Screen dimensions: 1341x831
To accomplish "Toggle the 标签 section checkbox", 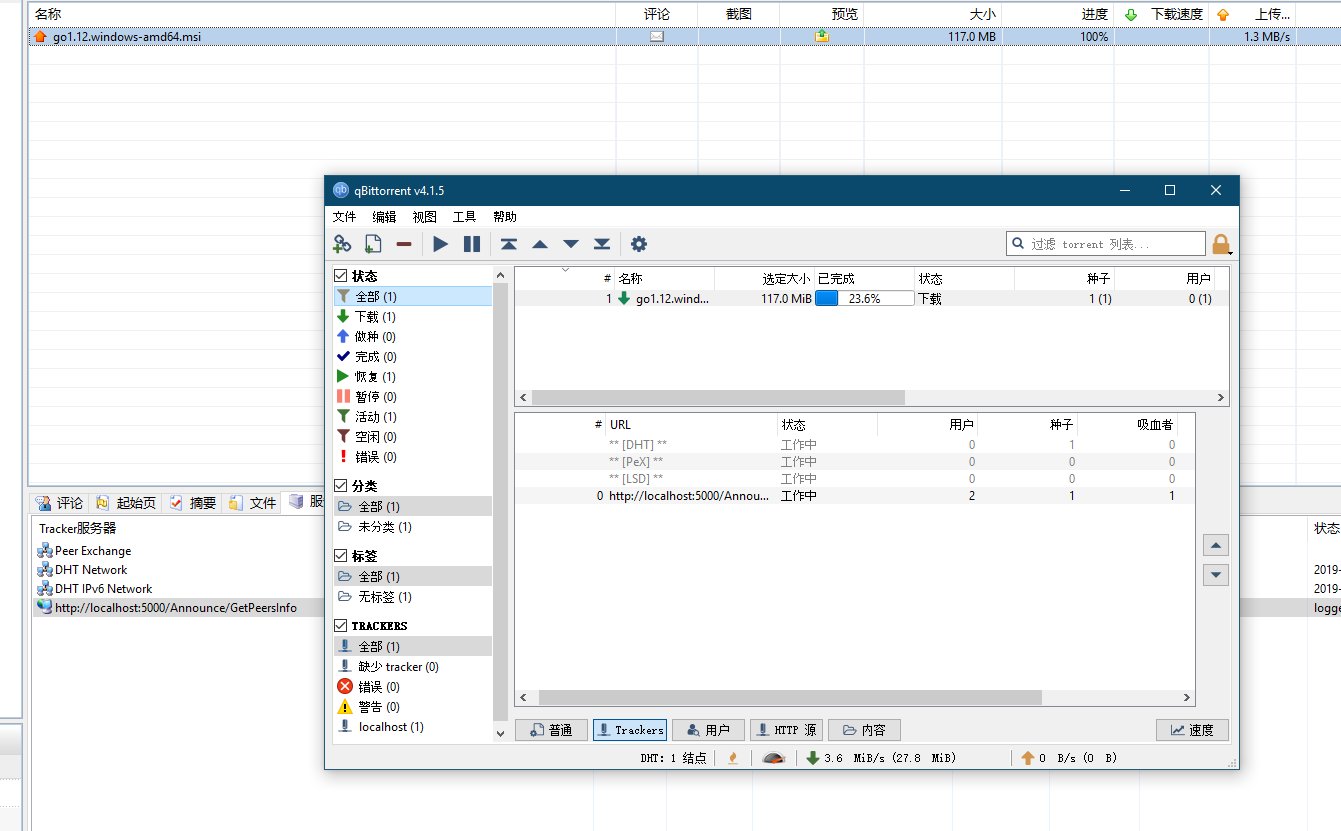I will pos(341,556).
